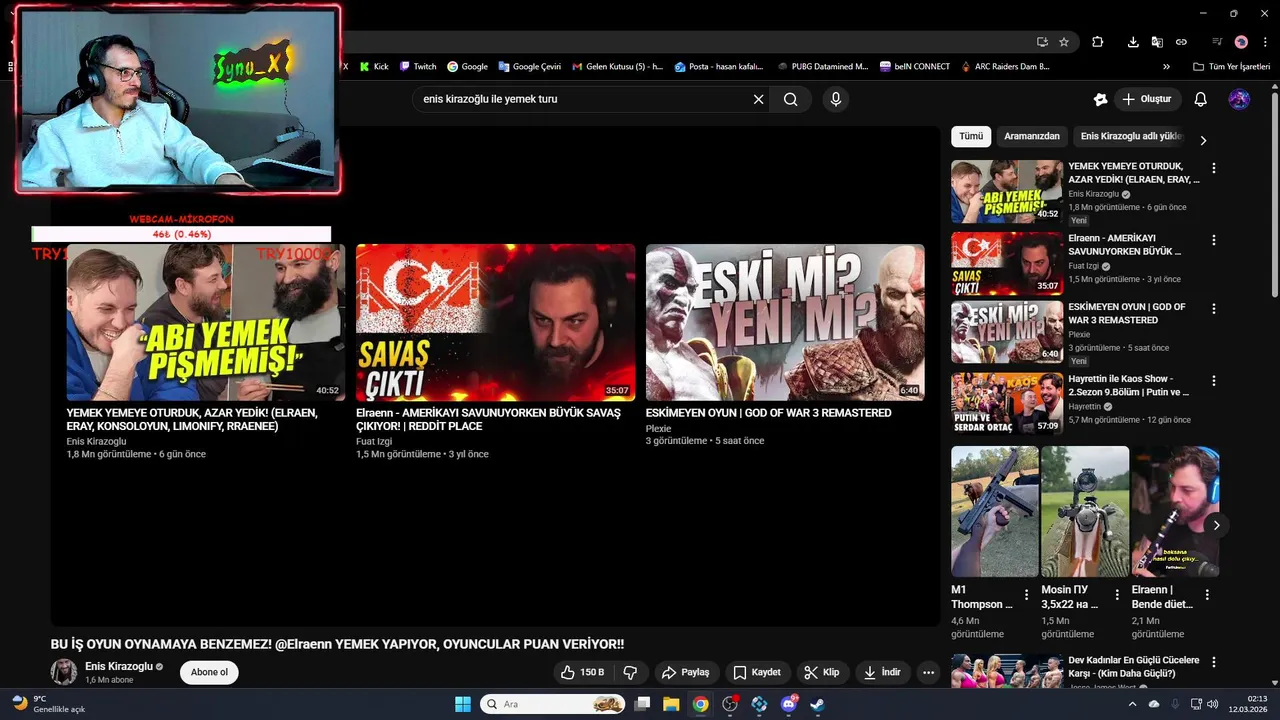
Task: Clear the YouTube search box text
Action: click(x=758, y=99)
